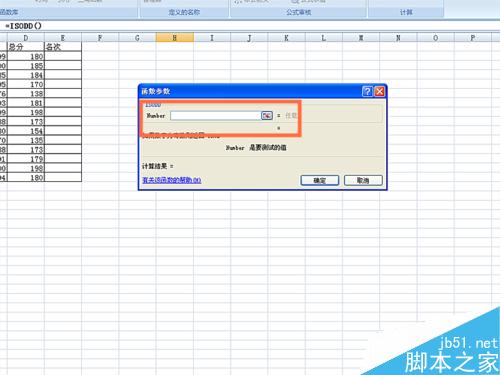Image resolution: width=500 pixels, height=375 pixels.
Task: Open the help link for this function
Action: [172, 180]
